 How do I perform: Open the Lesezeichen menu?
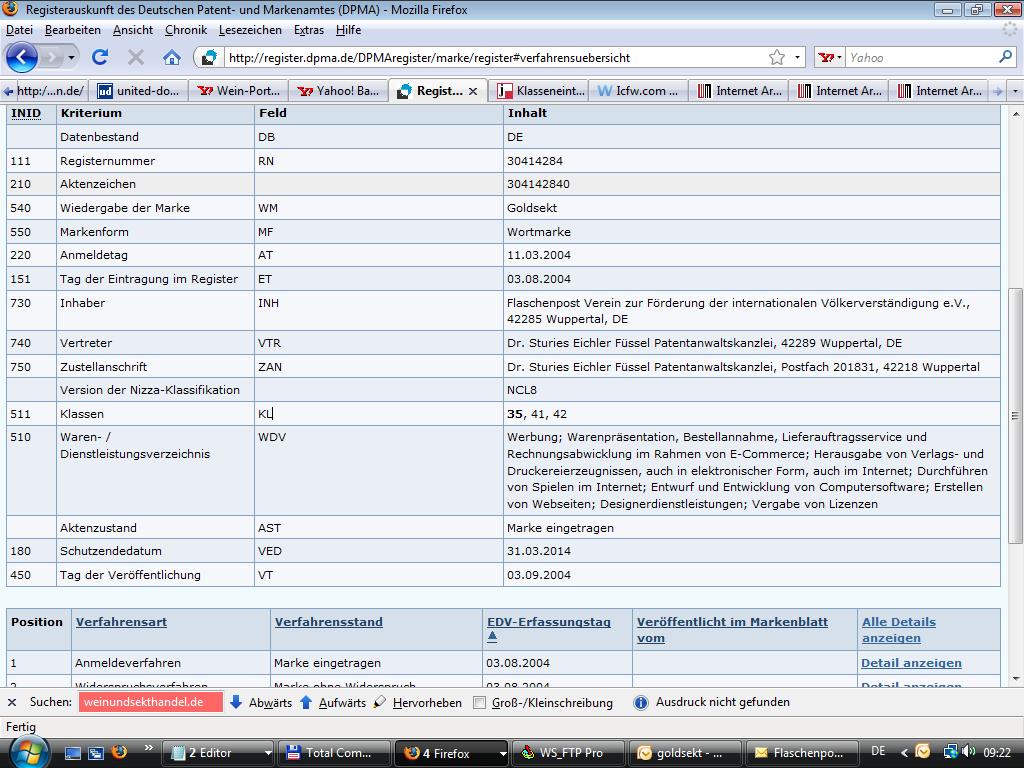click(x=250, y=30)
